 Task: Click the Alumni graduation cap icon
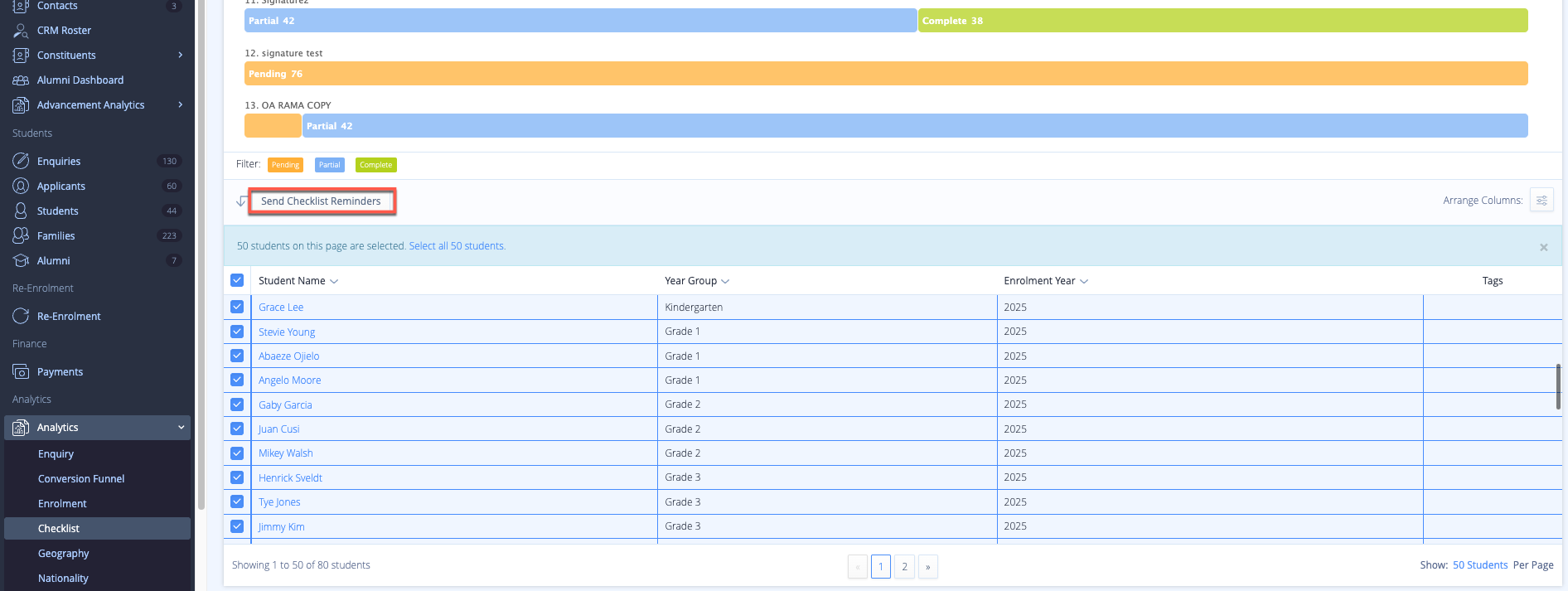pos(21,260)
